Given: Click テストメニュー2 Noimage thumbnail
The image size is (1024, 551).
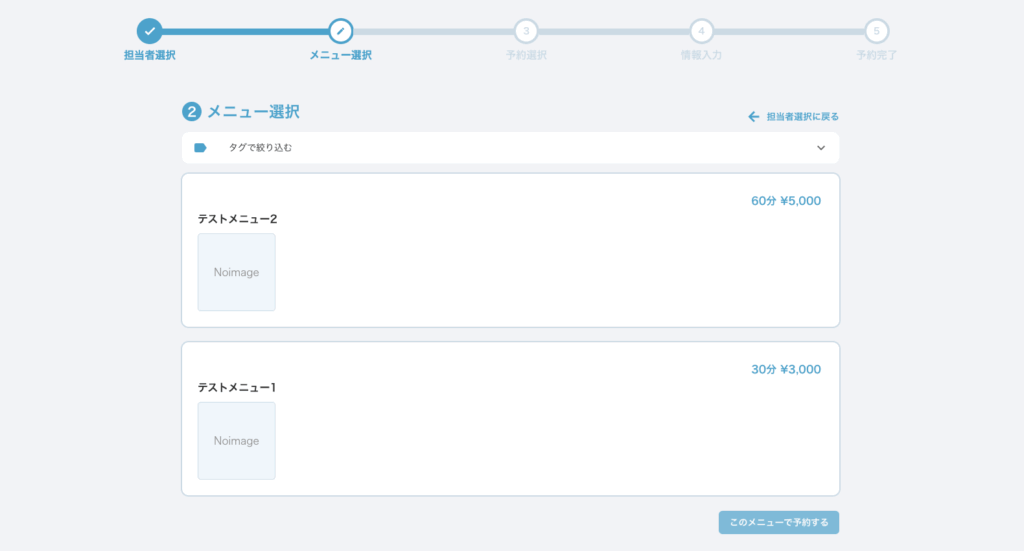Looking at the screenshot, I should click(236, 272).
